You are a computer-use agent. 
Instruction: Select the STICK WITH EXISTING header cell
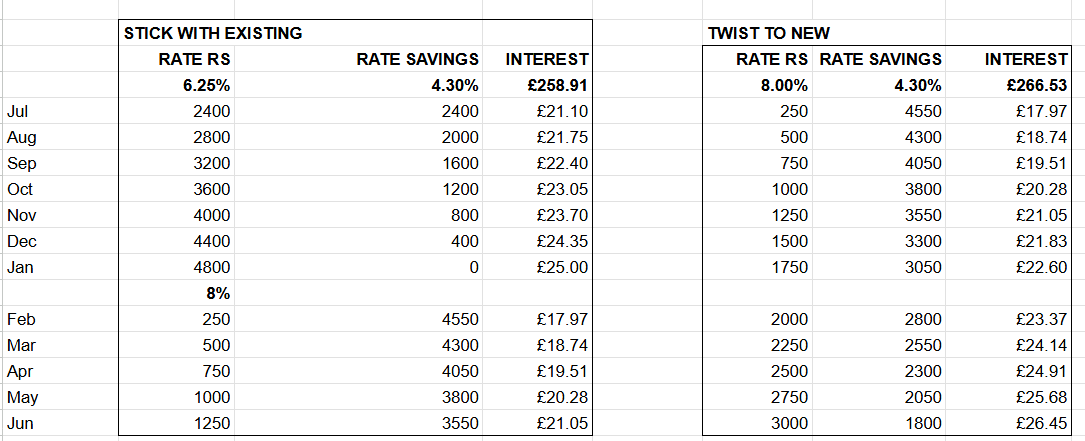[x=212, y=33]
